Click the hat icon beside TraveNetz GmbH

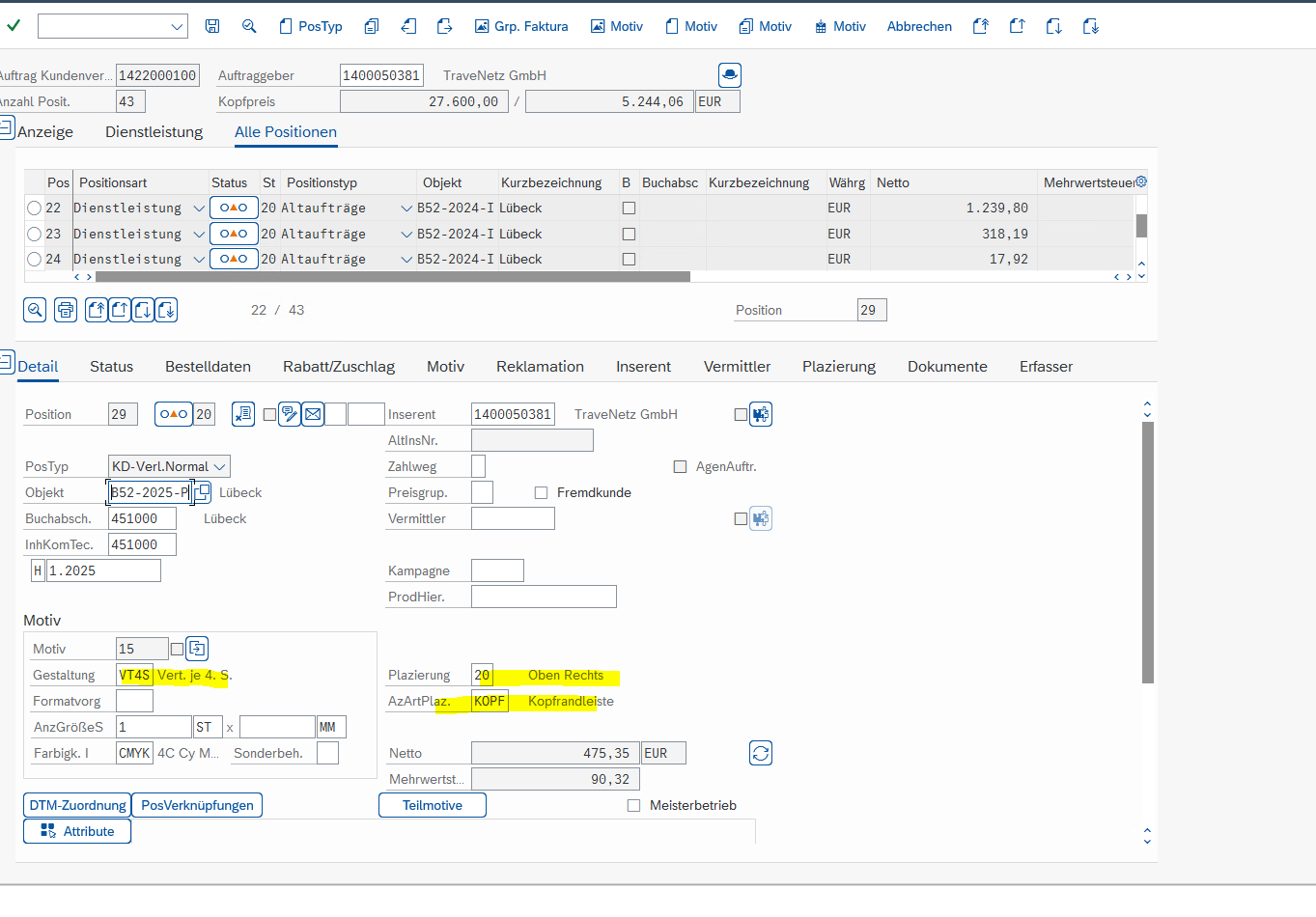[730, 74]
